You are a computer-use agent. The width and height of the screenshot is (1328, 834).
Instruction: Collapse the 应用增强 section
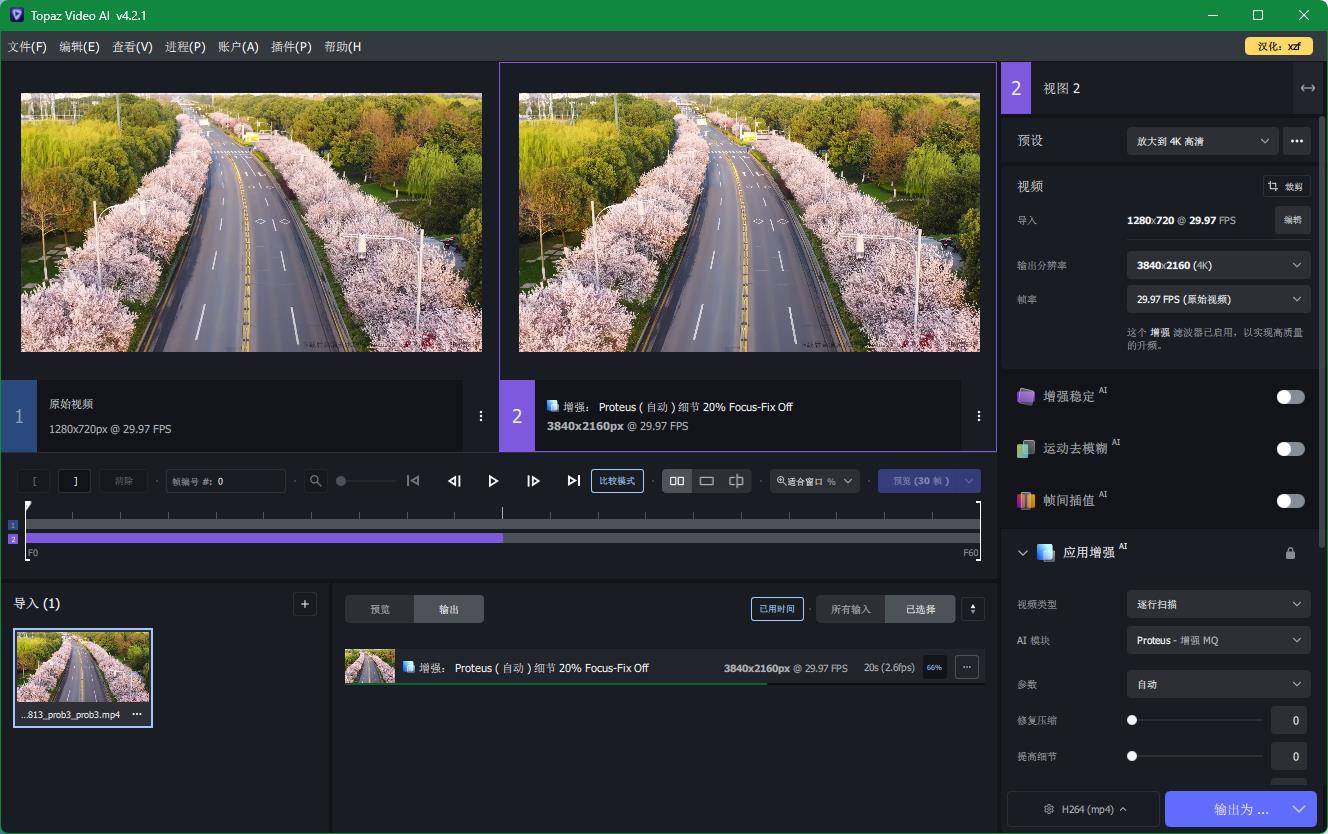click(x=1023, y=553)
